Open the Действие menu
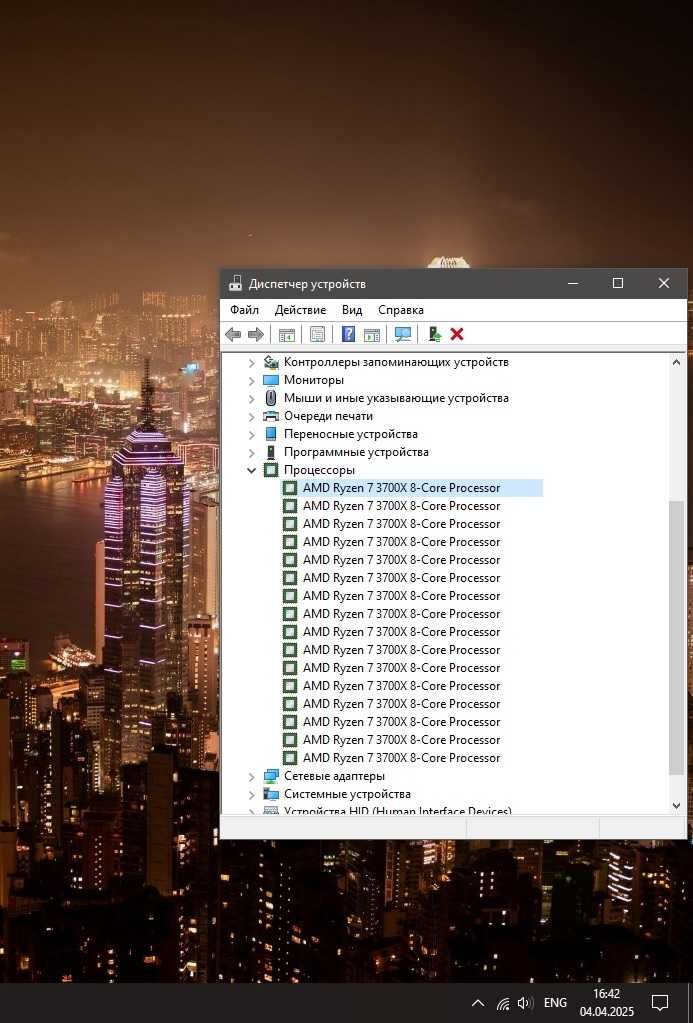Screen dimensions: 693x1023 [x=300, y=310]
